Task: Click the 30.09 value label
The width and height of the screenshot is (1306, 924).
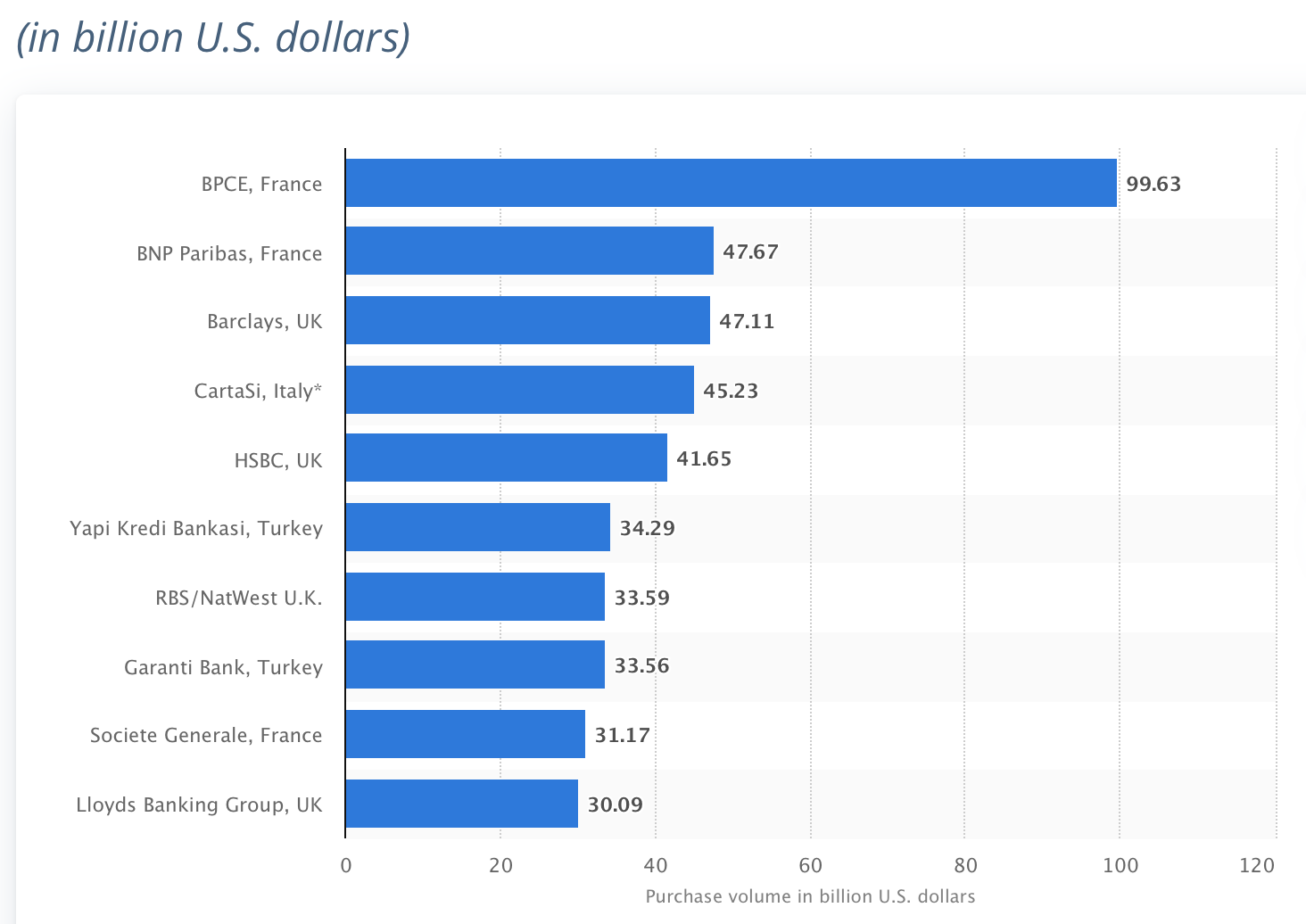Action: tap(615, 804)
